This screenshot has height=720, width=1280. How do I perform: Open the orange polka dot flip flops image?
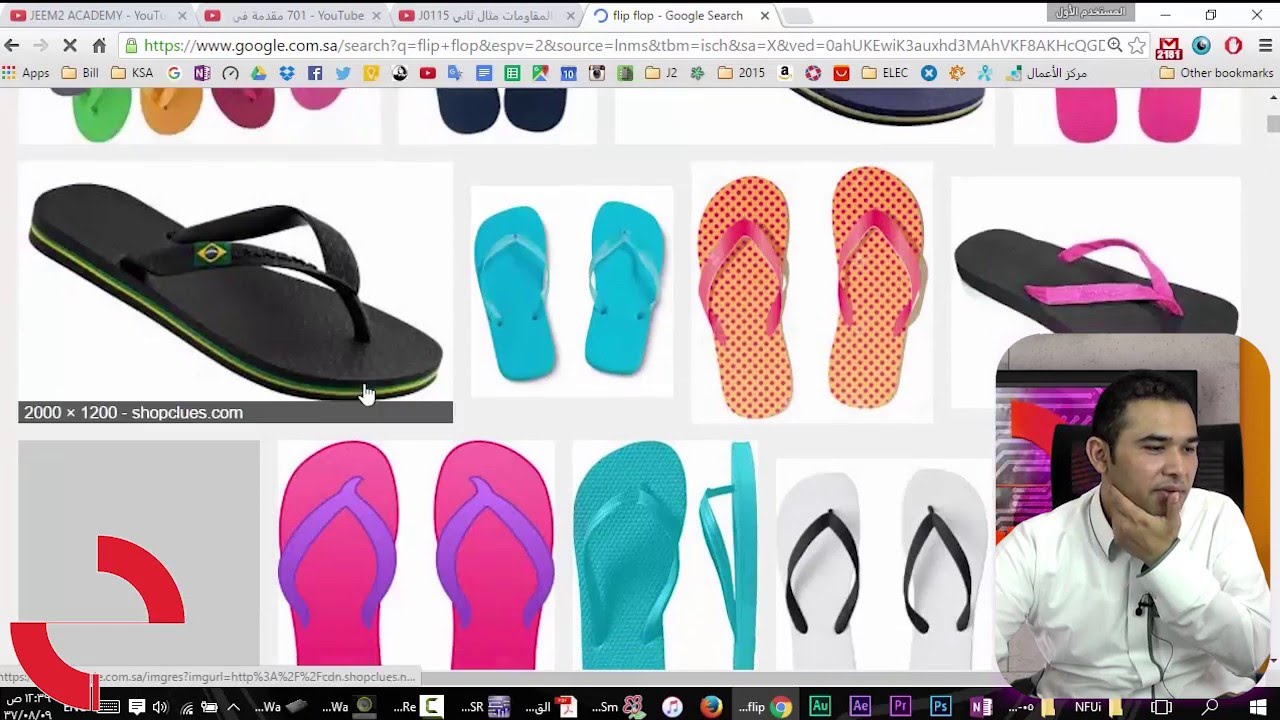812,291
